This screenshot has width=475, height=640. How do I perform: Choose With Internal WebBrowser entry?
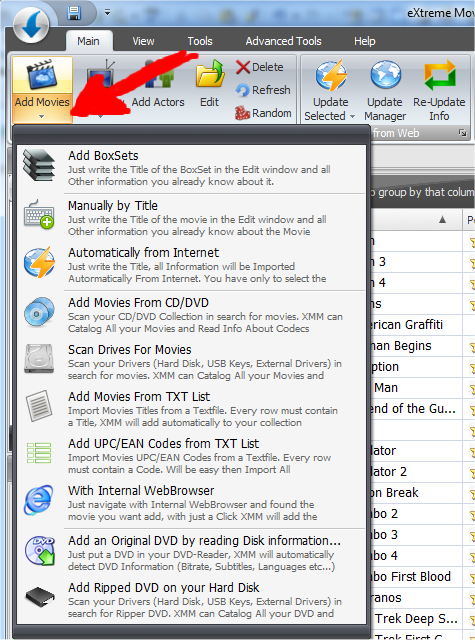191,503
